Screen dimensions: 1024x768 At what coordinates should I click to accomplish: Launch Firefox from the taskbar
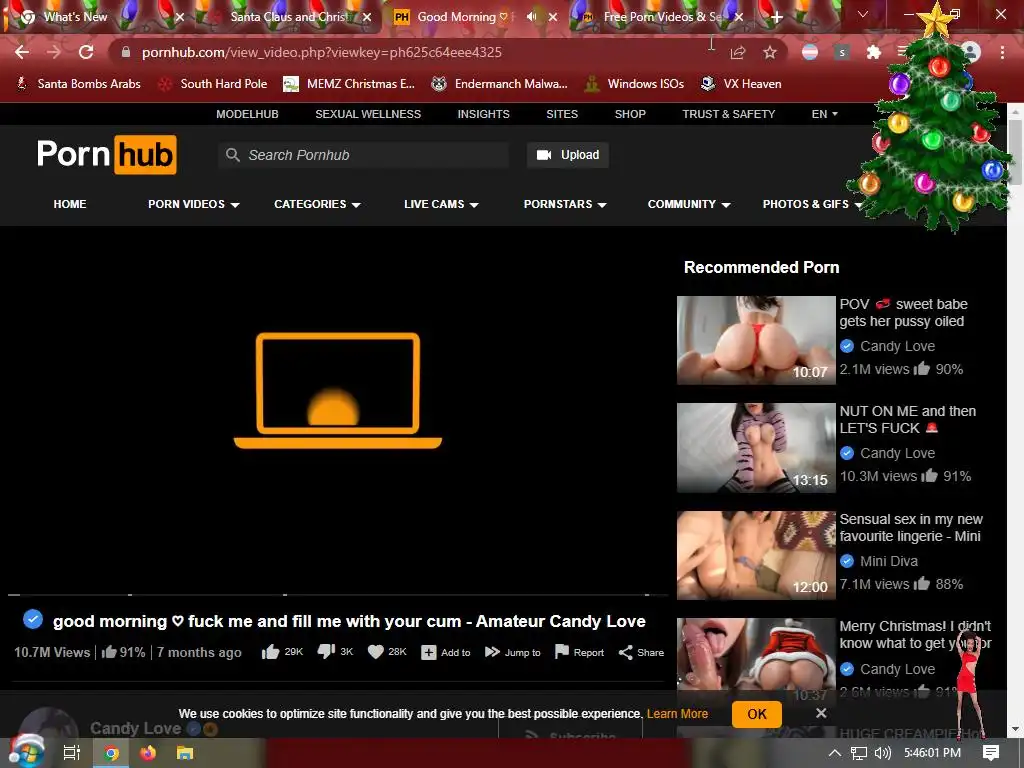click(148, 753)
